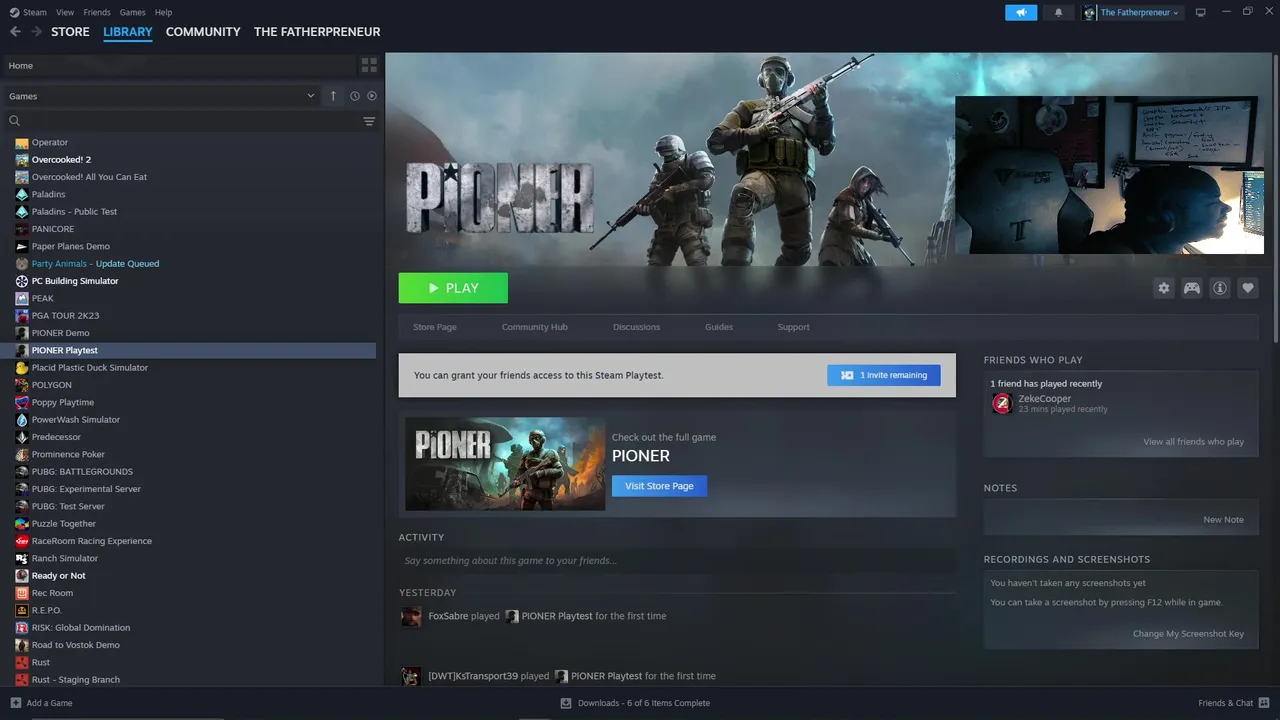Open the Help menu
Image resolution: width=1280 pixels, height=720 pixels.
click(163, 13)
